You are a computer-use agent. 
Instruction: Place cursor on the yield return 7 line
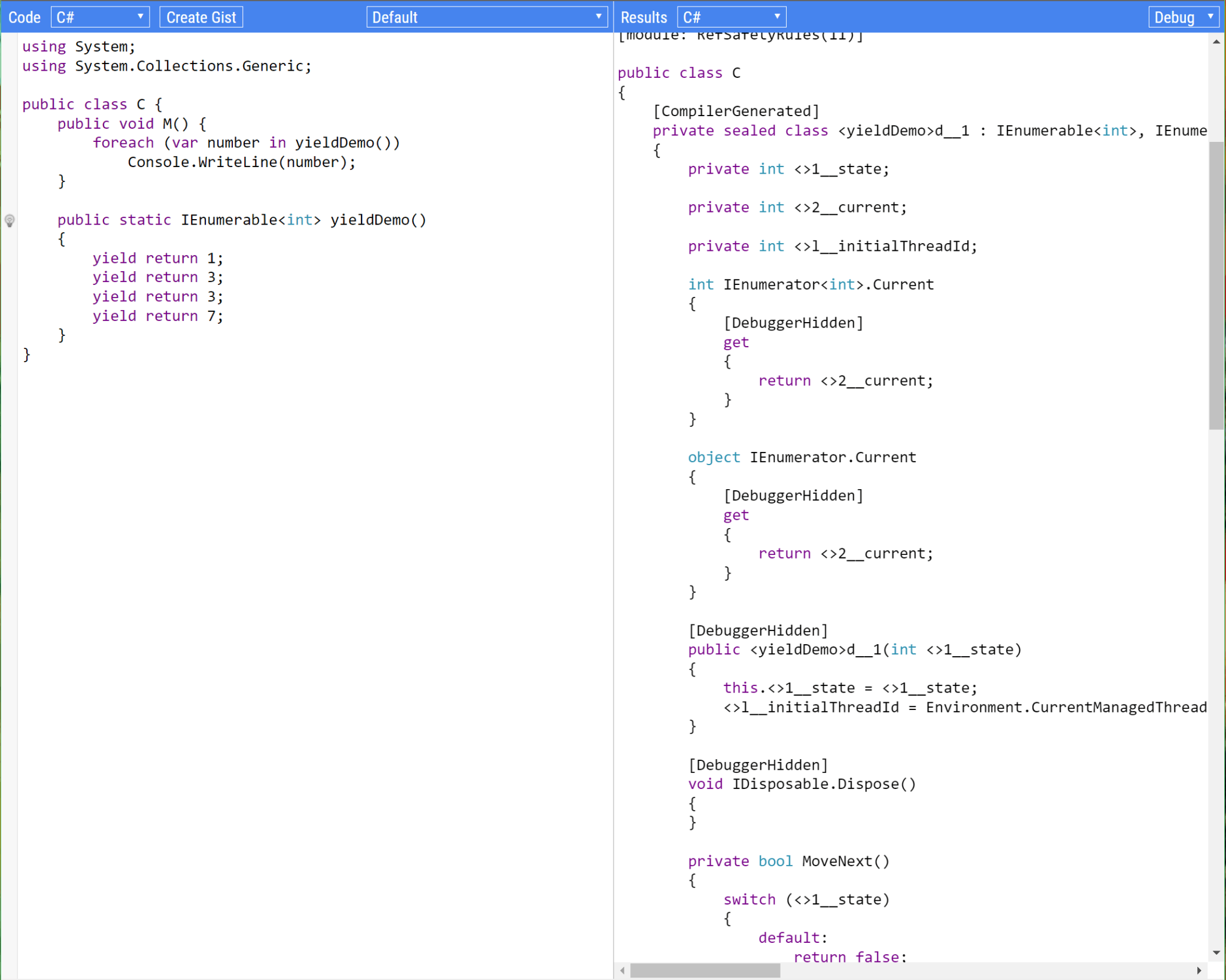pyautogui.click(x=157, y=315)
